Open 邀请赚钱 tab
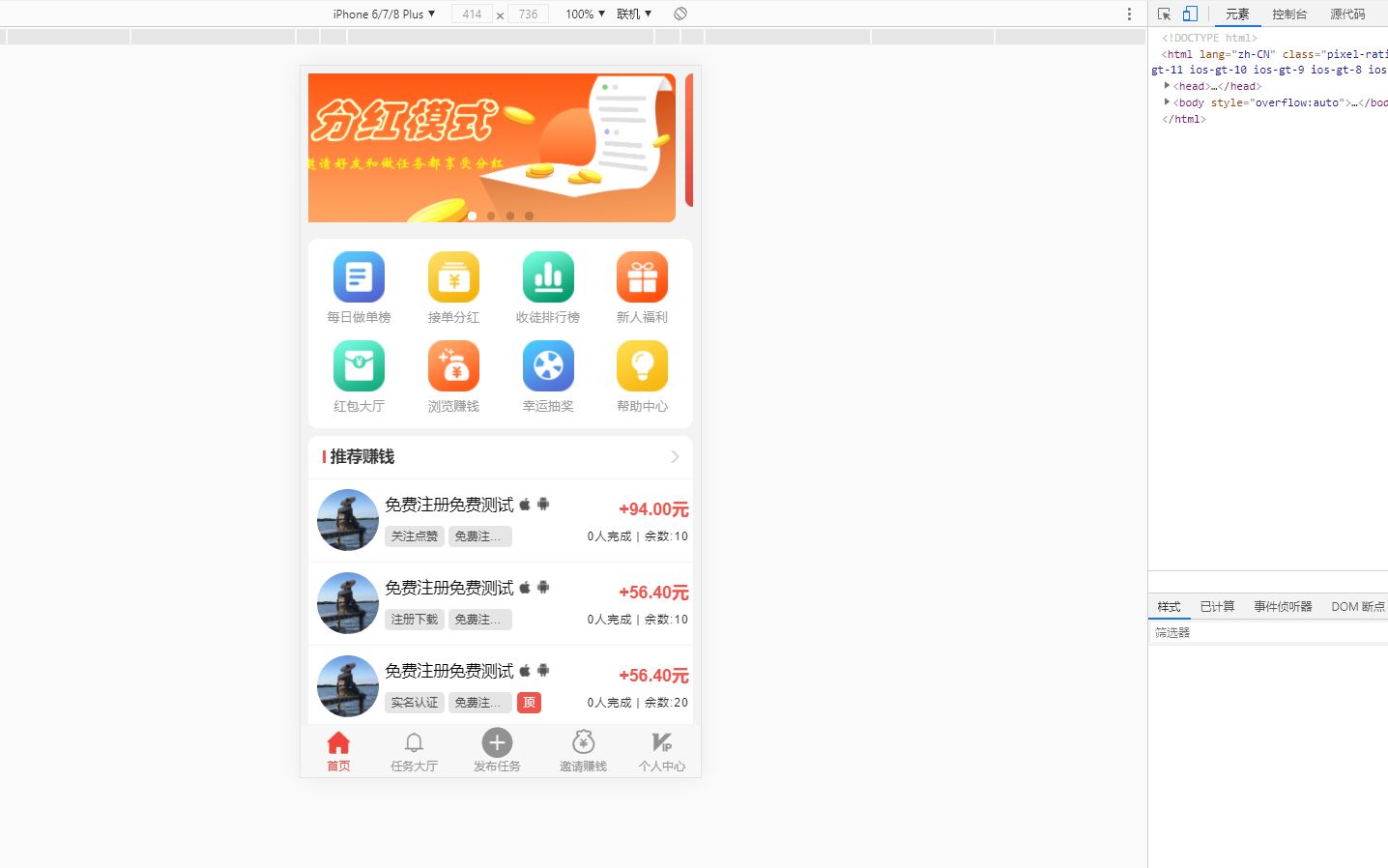The height and width of the screenshot is (868, 1388). pyautogui.click(x=583, y=751)
